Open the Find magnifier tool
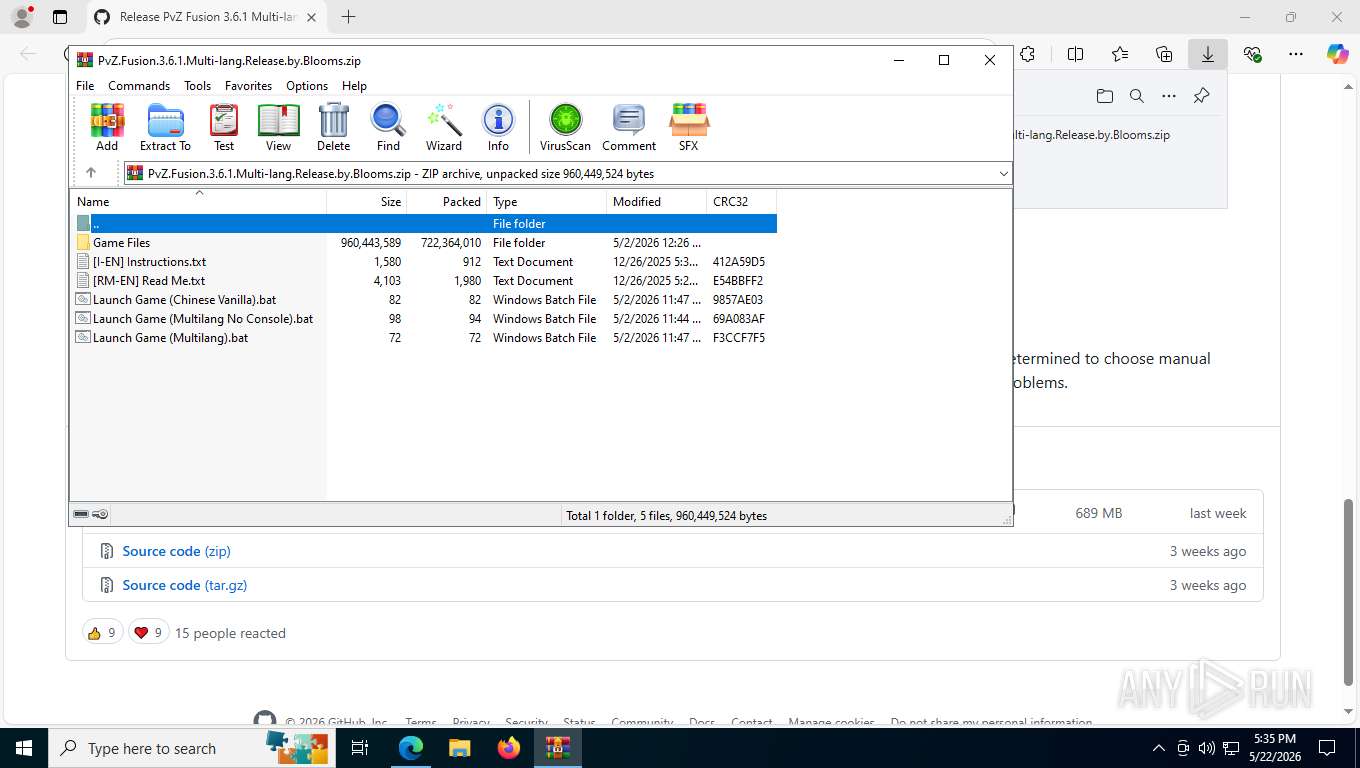 tap(388, 127)
